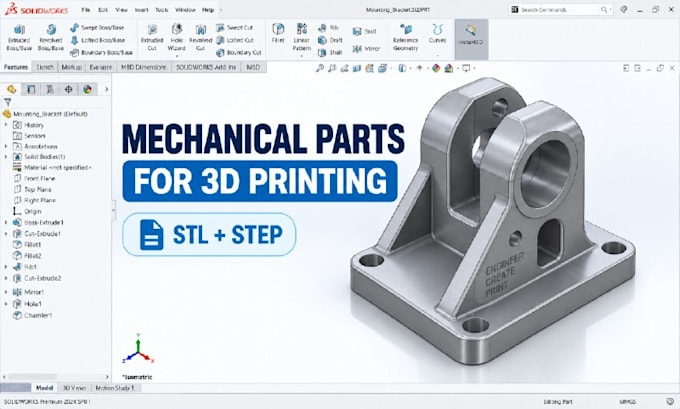
Task: Select Chamfer1 in the feature tree
Action: coord(33,315)
